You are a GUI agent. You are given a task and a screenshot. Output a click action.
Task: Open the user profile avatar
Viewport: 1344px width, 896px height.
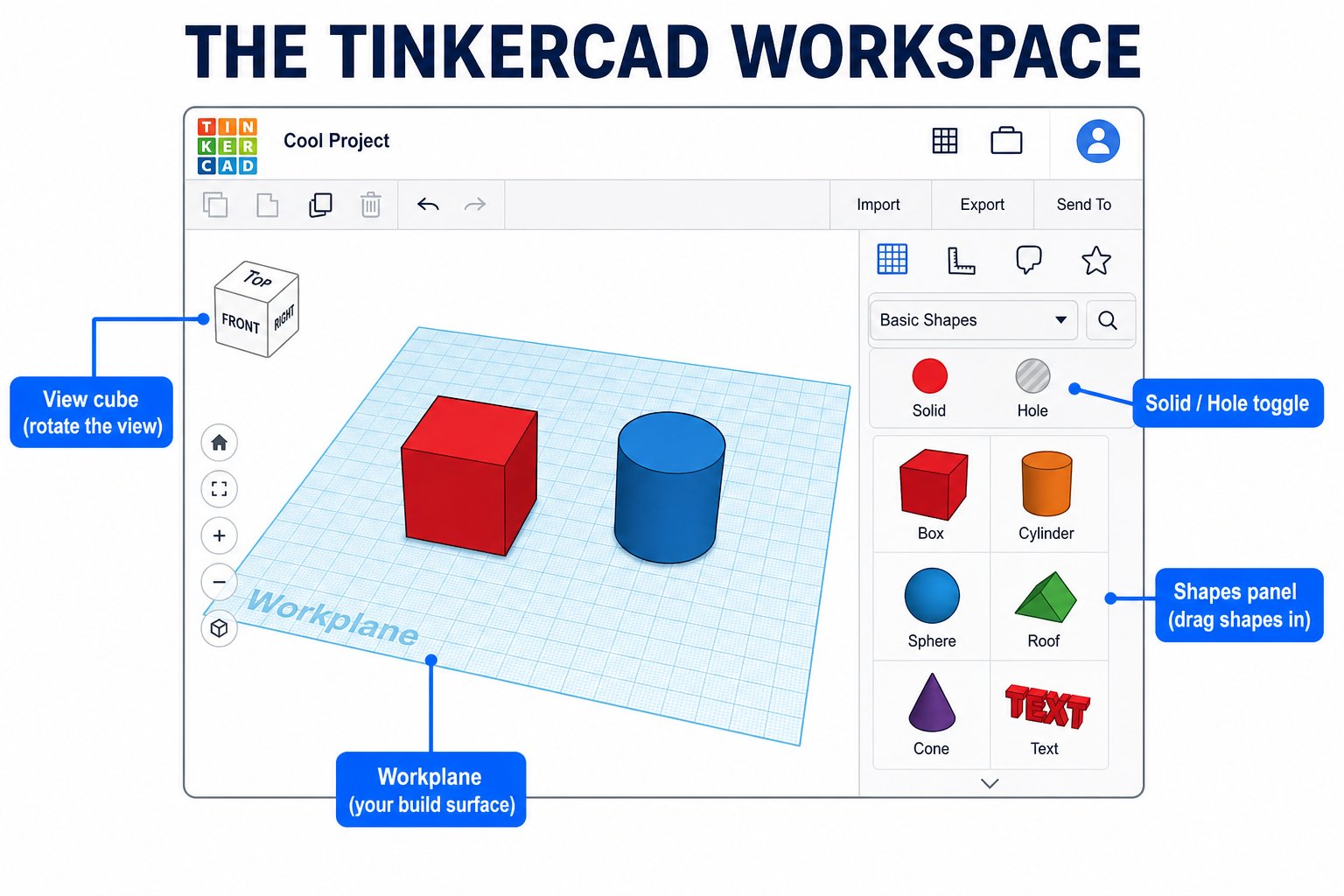click(1098, 141)
